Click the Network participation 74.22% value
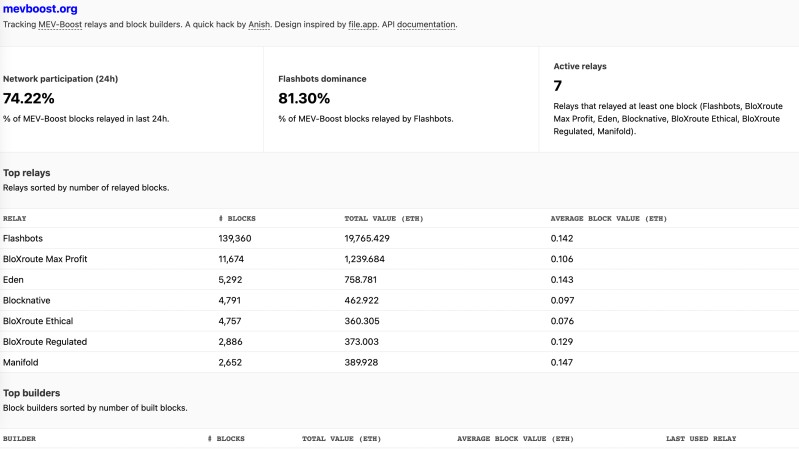Viewport: 799px width, 450px height. pyautogui.click(x=29, y=98)
